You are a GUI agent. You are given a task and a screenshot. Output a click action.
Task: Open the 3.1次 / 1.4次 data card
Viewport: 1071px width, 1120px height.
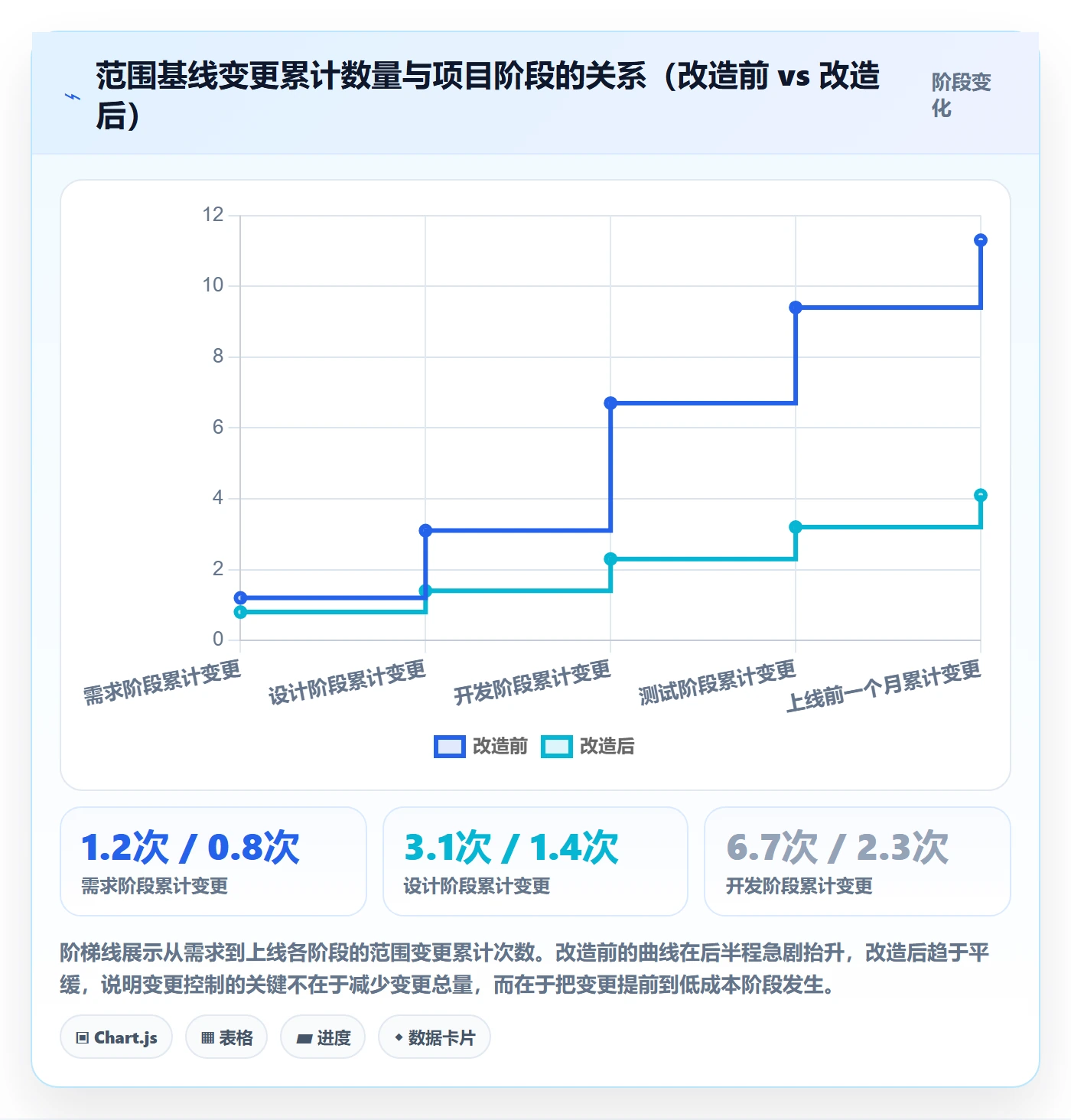tap(535, 861)
